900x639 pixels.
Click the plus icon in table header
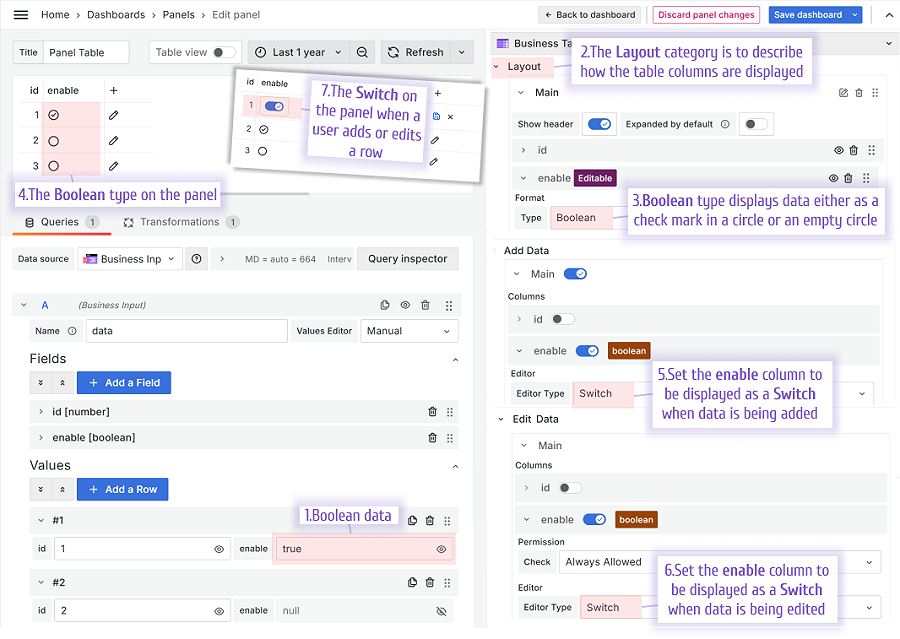[x=114, y=91]
